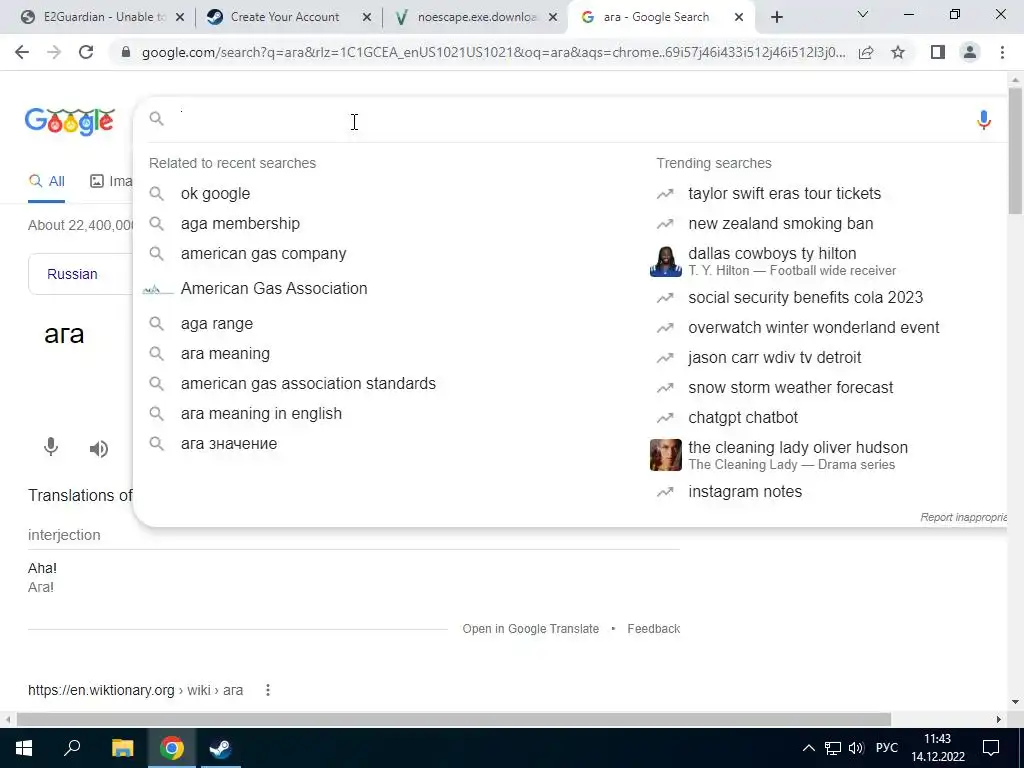Open the Chrome profile avatar
The image size is (1024, 768).
(x=970, y=52)
